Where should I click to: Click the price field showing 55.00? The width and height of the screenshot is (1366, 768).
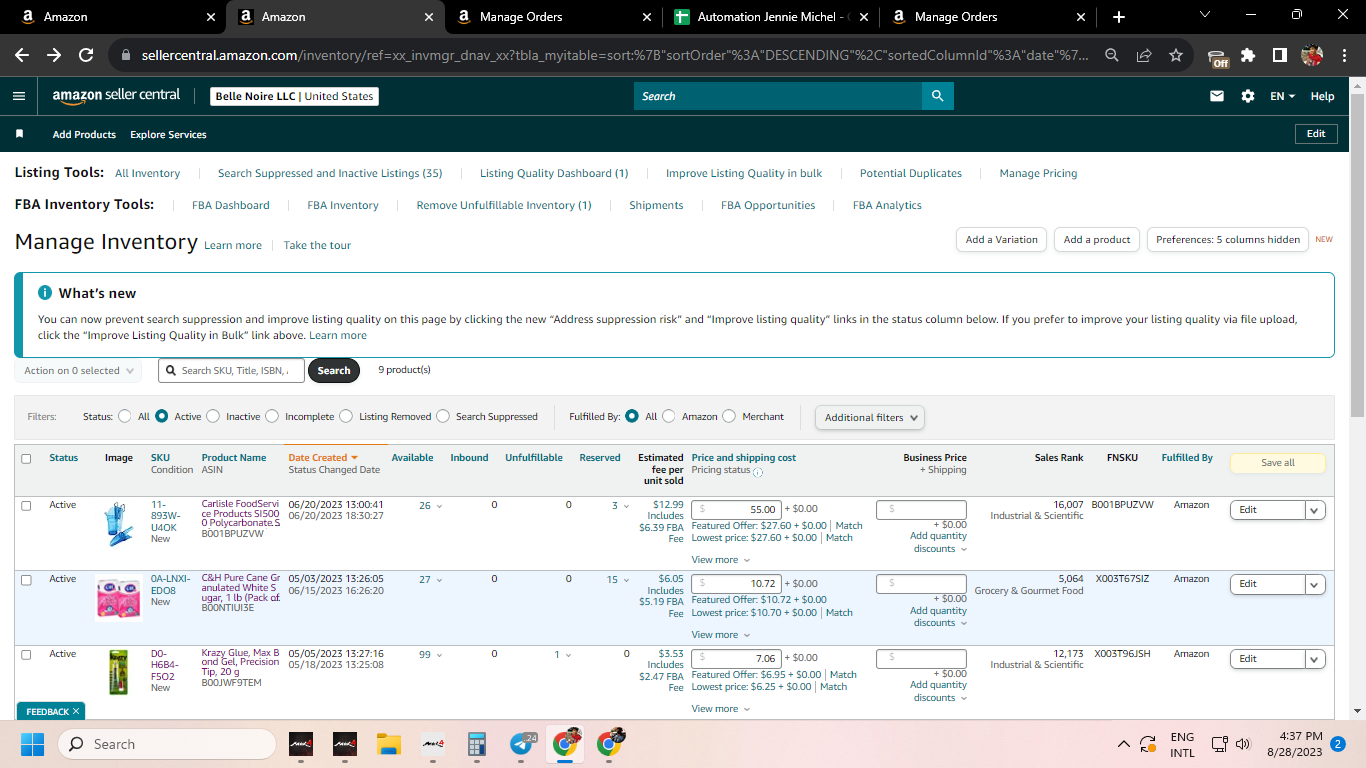pos(736,509)
